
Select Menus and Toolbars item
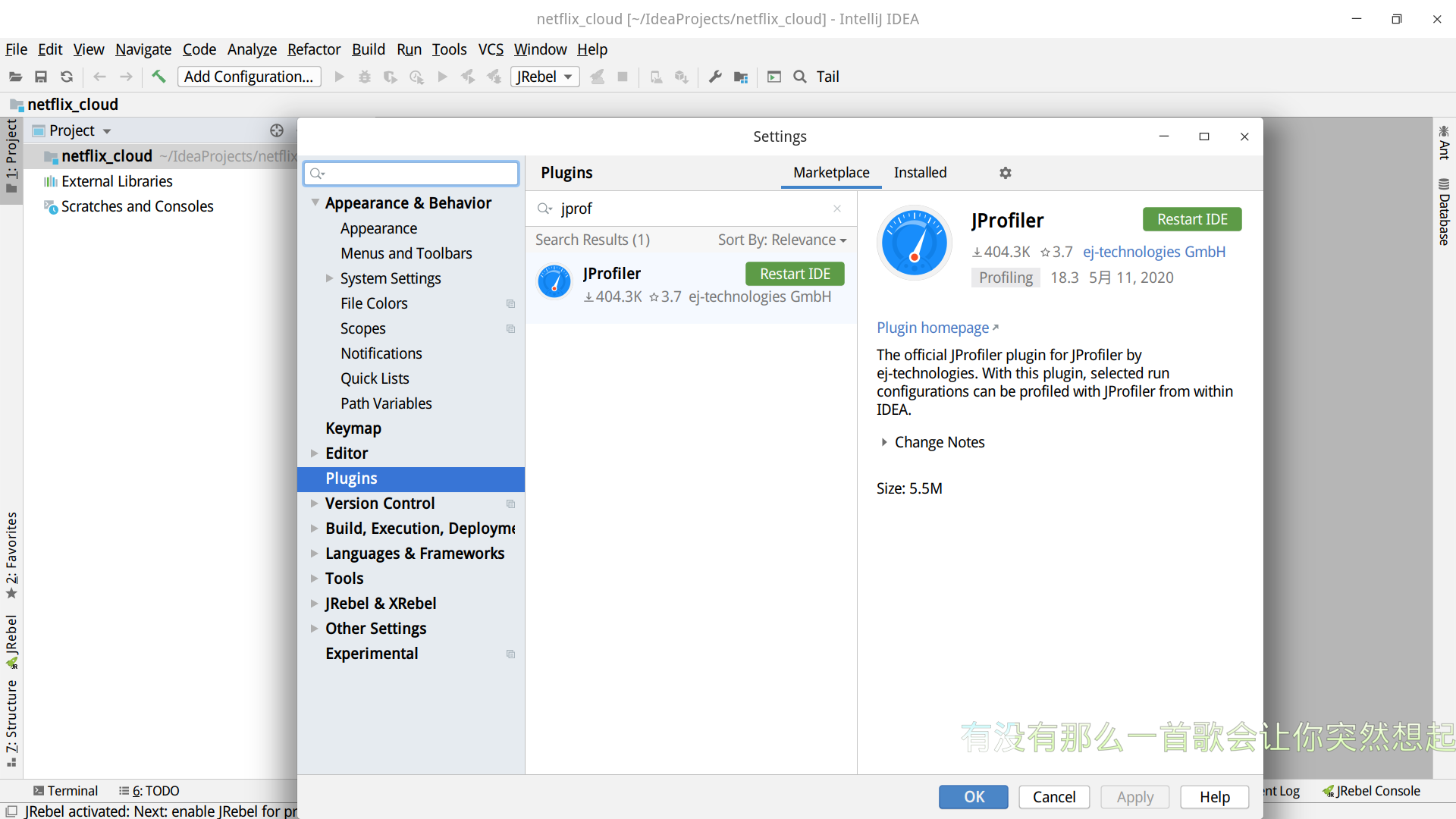click(406, 253)
